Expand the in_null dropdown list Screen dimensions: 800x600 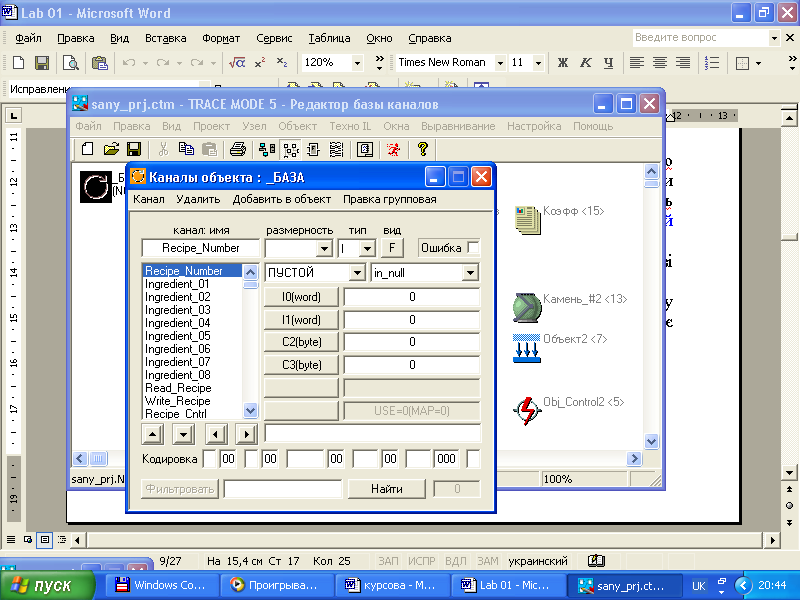(470, 272)
